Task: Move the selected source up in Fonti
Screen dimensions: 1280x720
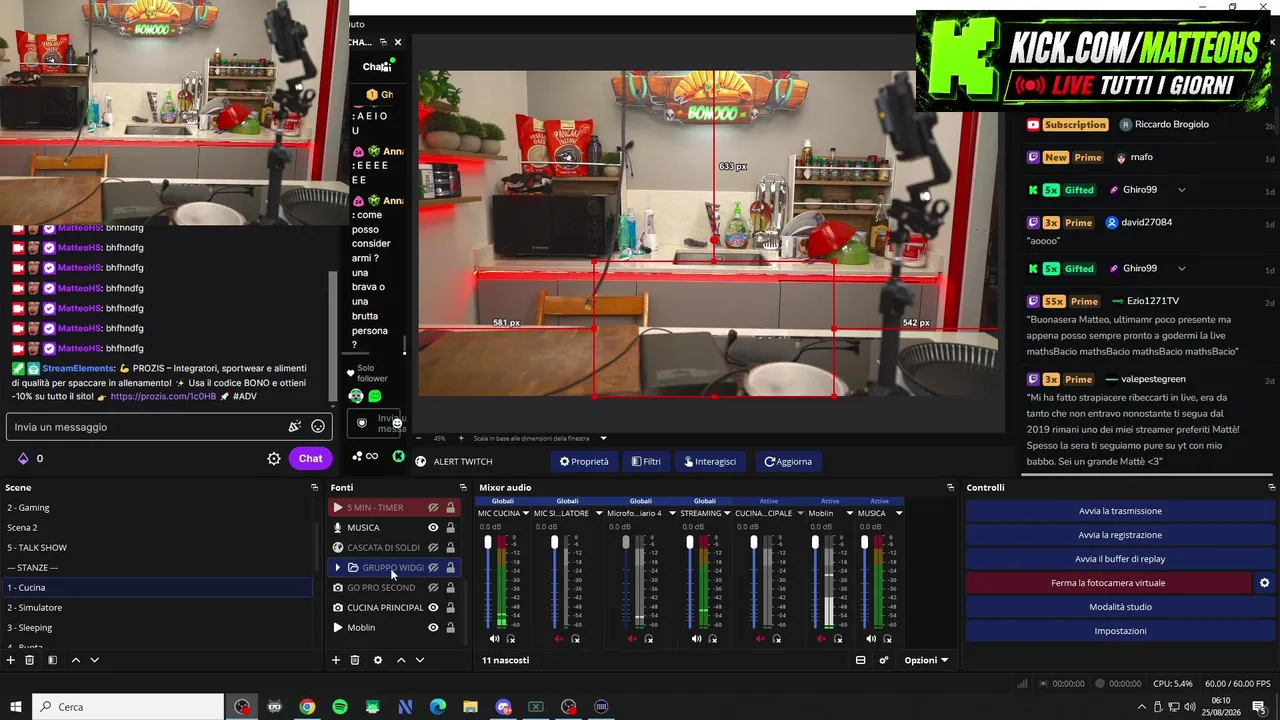Action: (x=401, y=660)
